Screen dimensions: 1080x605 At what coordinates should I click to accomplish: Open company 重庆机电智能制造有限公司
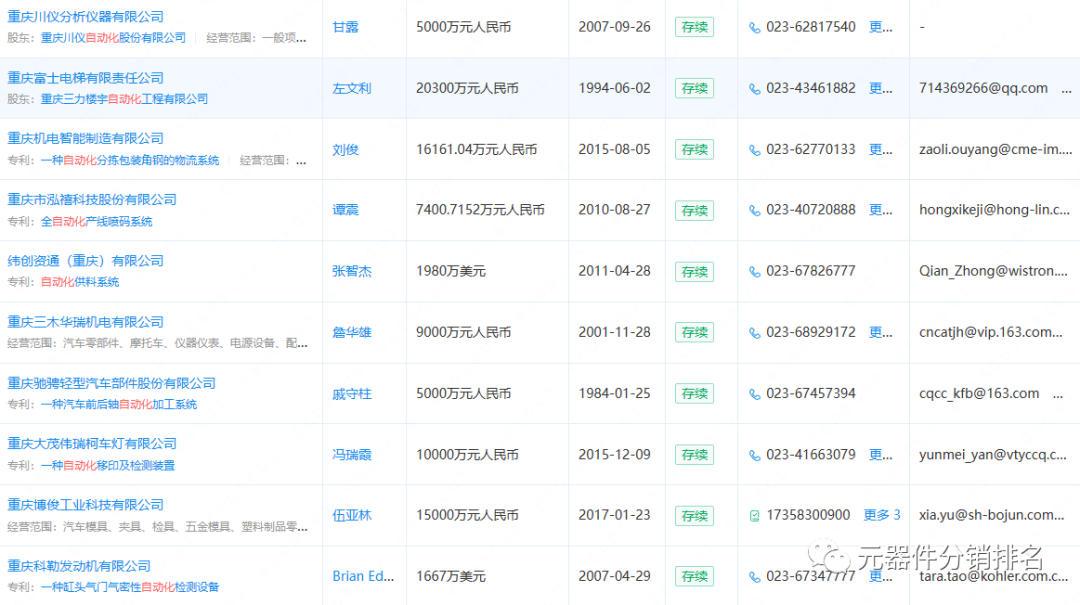tap(86, 139)
